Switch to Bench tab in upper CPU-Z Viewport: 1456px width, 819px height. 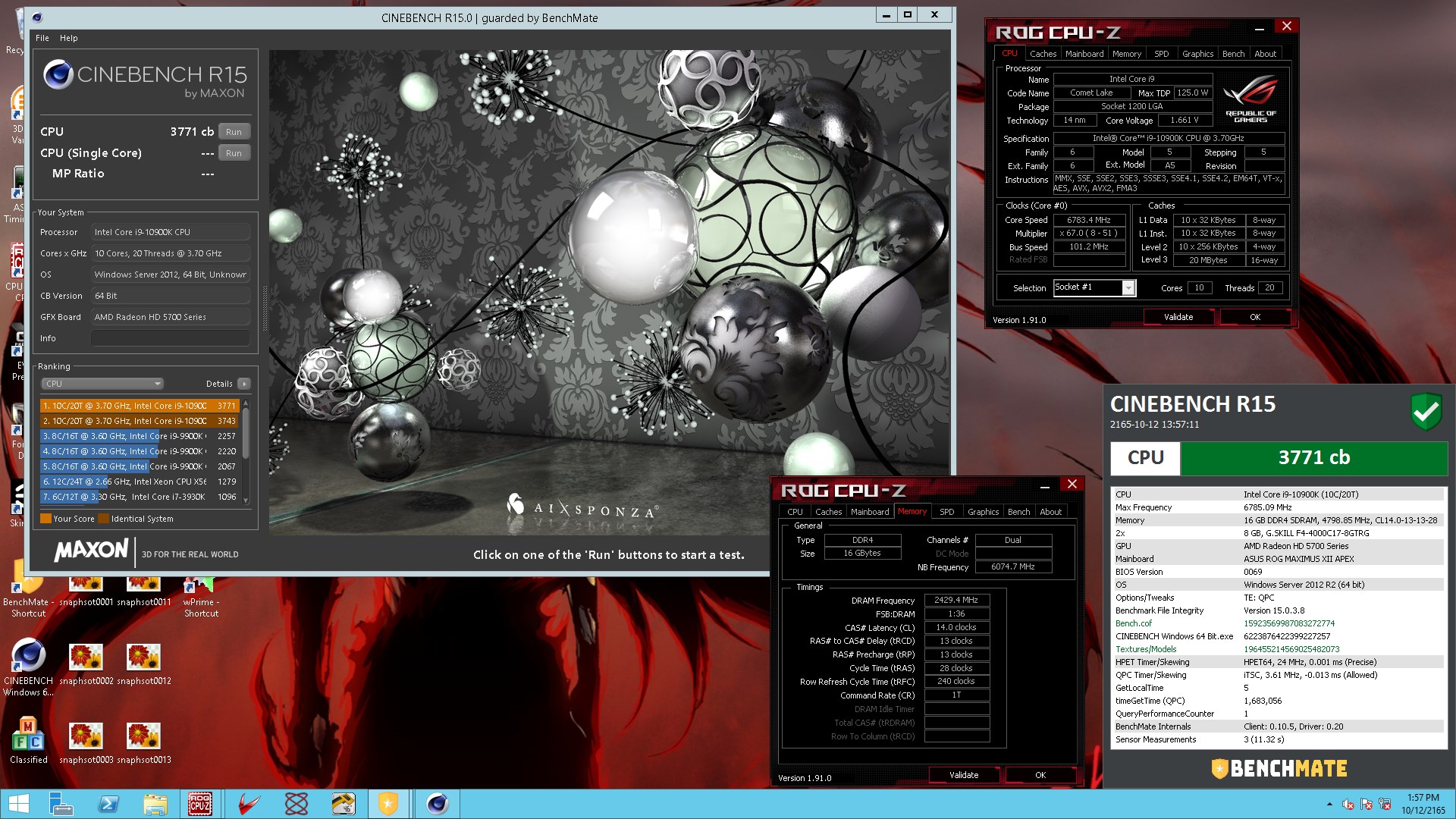[1233, 54]
